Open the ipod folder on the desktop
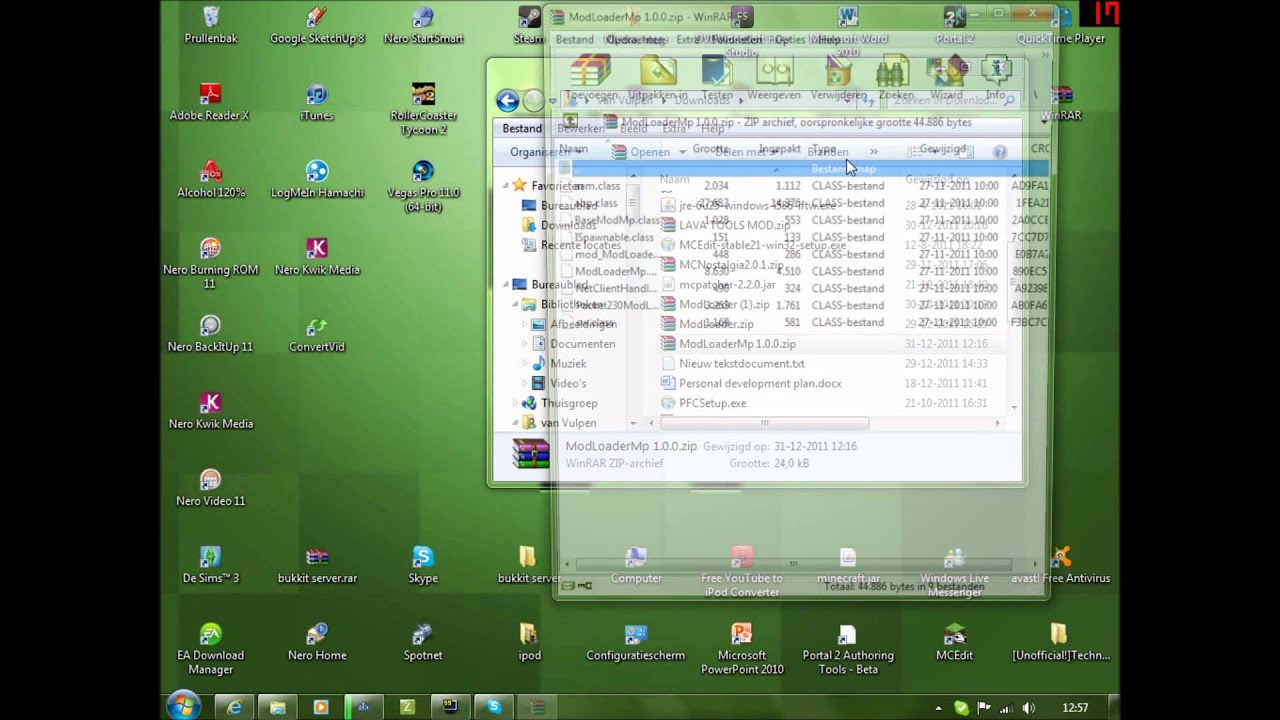1280x720 pixels. click(529, 642)
